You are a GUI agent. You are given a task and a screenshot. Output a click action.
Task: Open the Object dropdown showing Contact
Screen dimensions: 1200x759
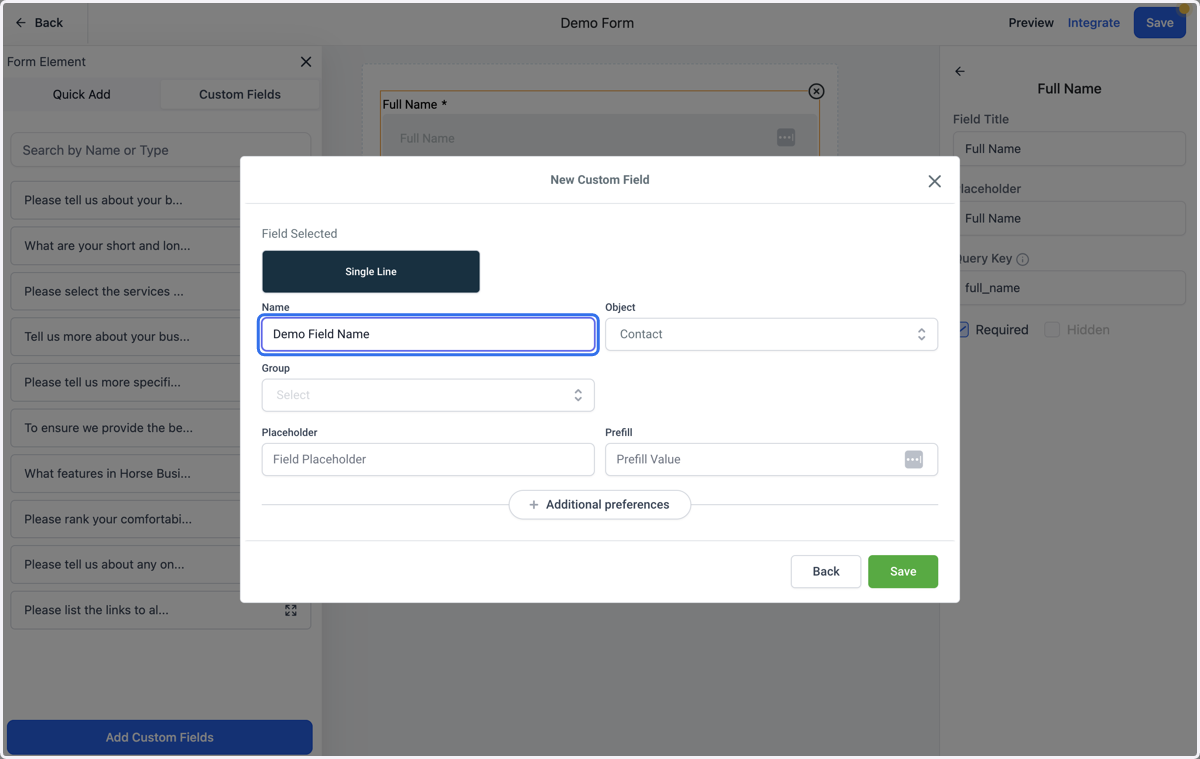pos(771,334)
